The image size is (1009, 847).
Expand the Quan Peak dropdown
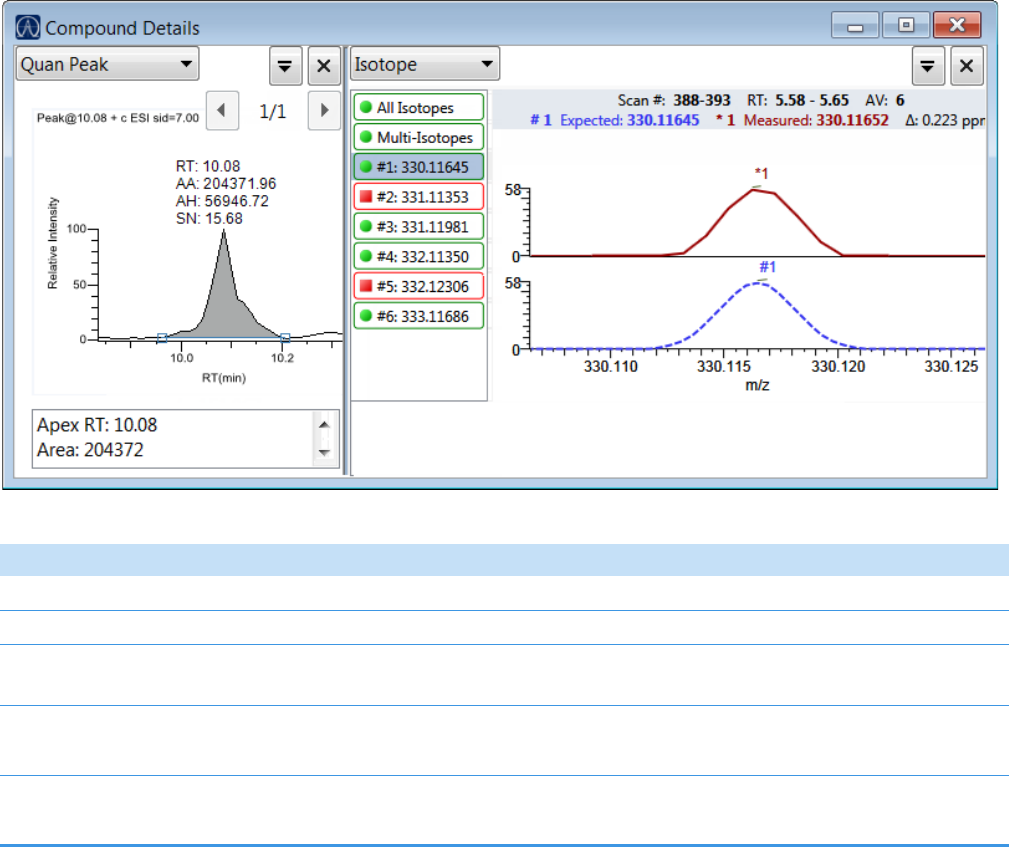point(108,65)
